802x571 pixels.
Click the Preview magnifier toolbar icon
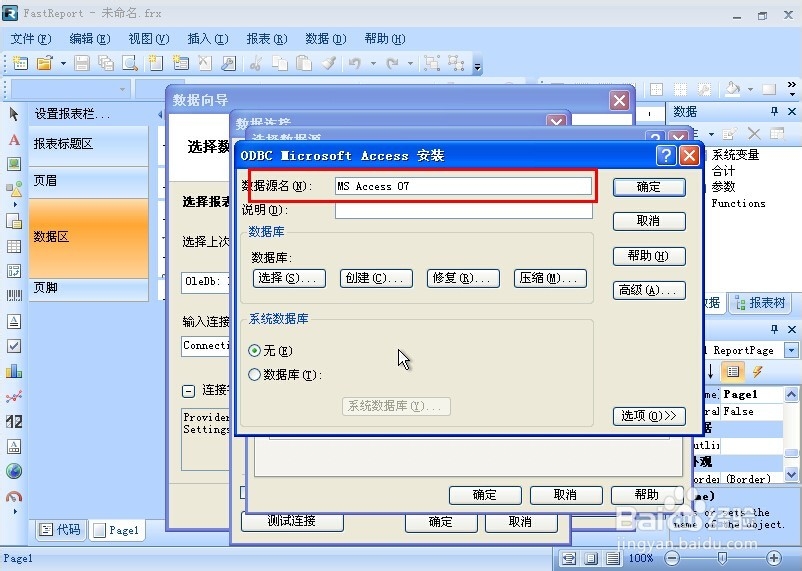130,63
